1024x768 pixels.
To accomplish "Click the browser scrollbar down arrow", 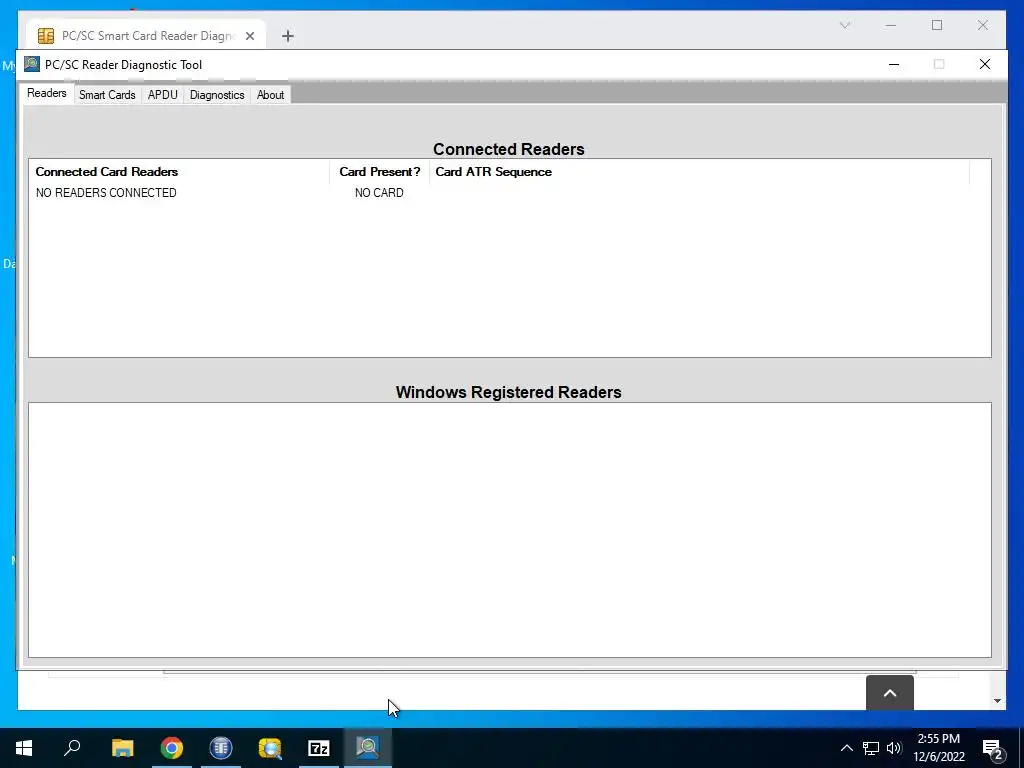I will (x=997, y=701).
